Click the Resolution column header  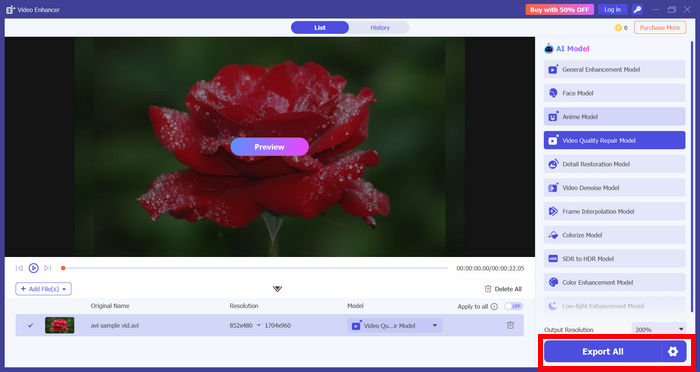tap(244, 306)
